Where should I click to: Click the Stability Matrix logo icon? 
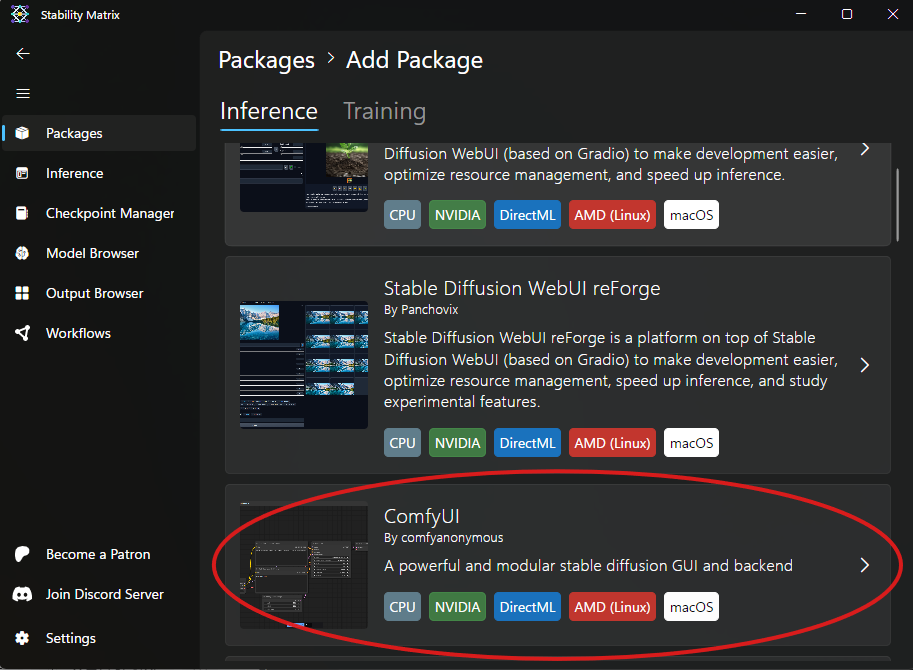[20, 14]
